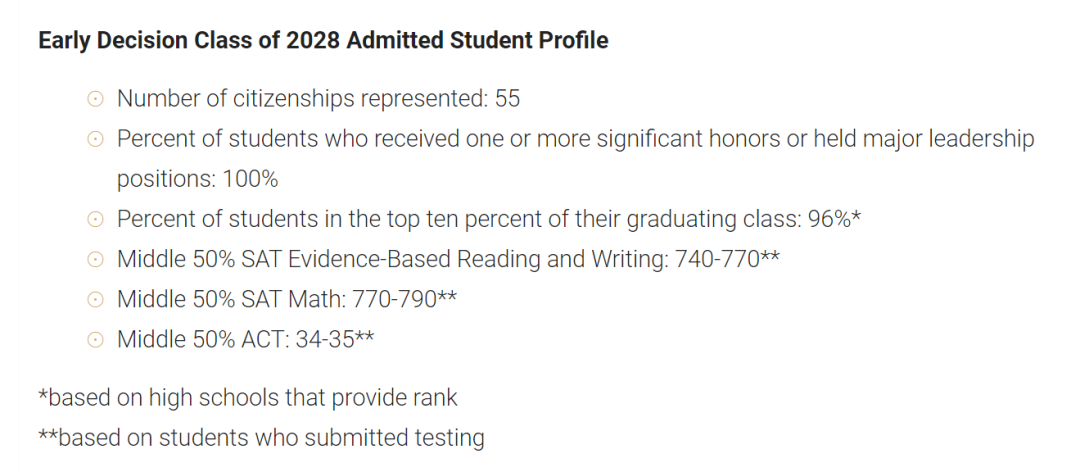The width and height of the screenshot is (1080, 472).
Task: Click footnote '**based on students who submitted testing'
Action: [261, 438]
